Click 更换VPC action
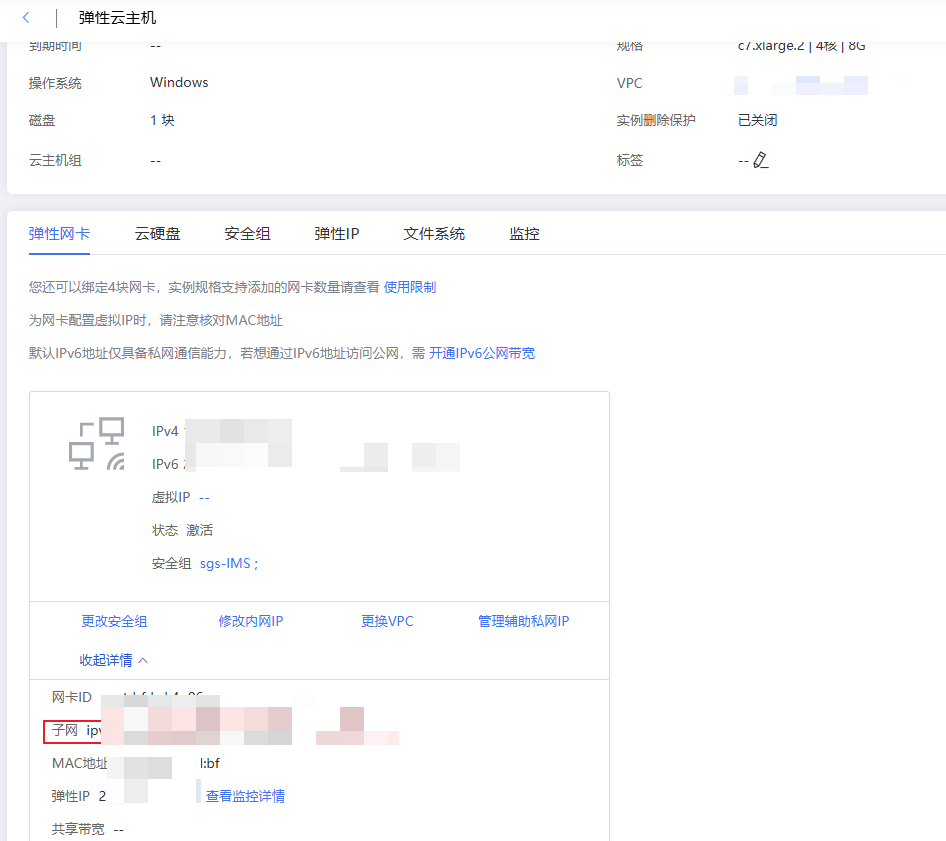Viewport: 946px width, 841px height. coord(387,621)
